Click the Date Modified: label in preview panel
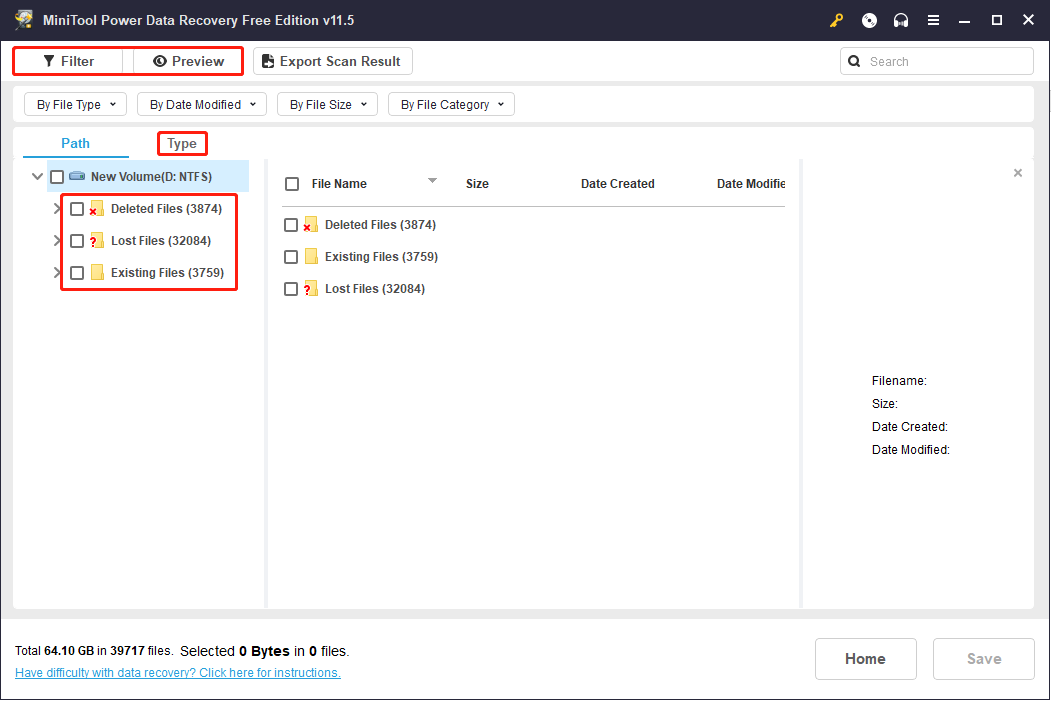 [x=910, y=449]
